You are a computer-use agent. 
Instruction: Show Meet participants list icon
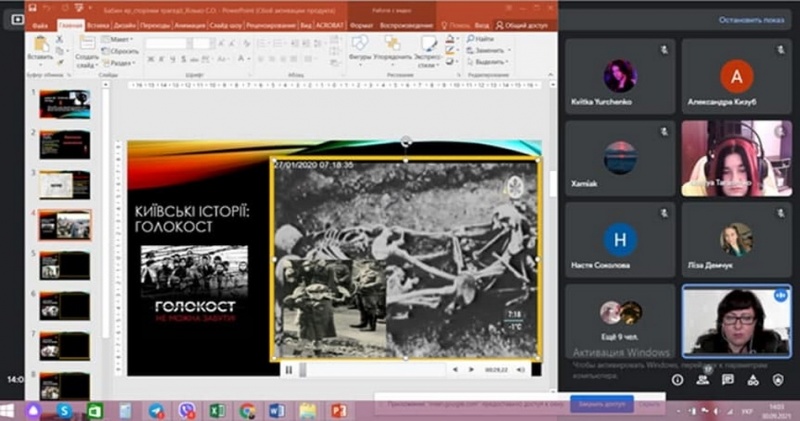(x=702, y=380)
